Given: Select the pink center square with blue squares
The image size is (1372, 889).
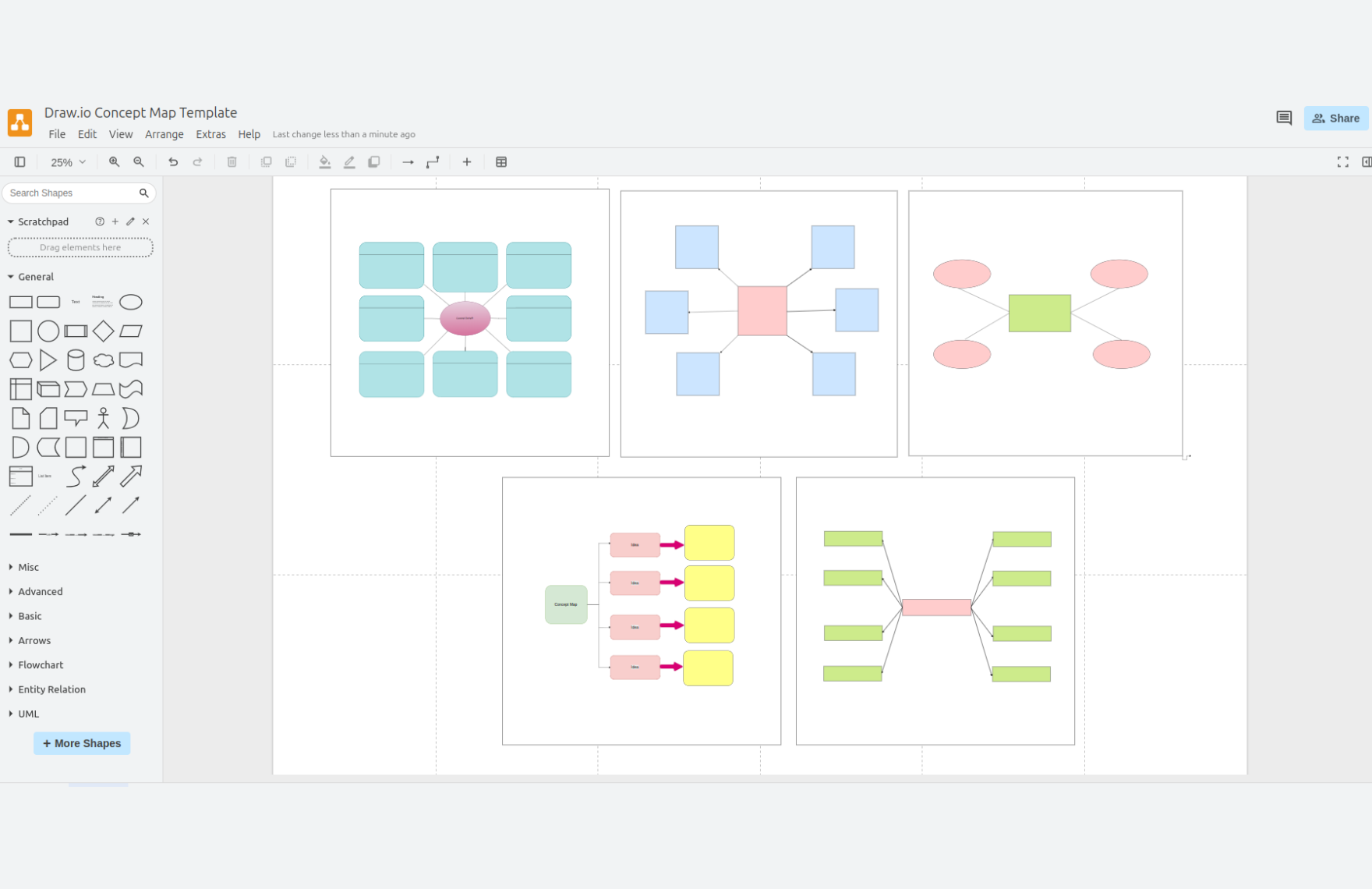Looking at the screenshot, I should 762,311.
